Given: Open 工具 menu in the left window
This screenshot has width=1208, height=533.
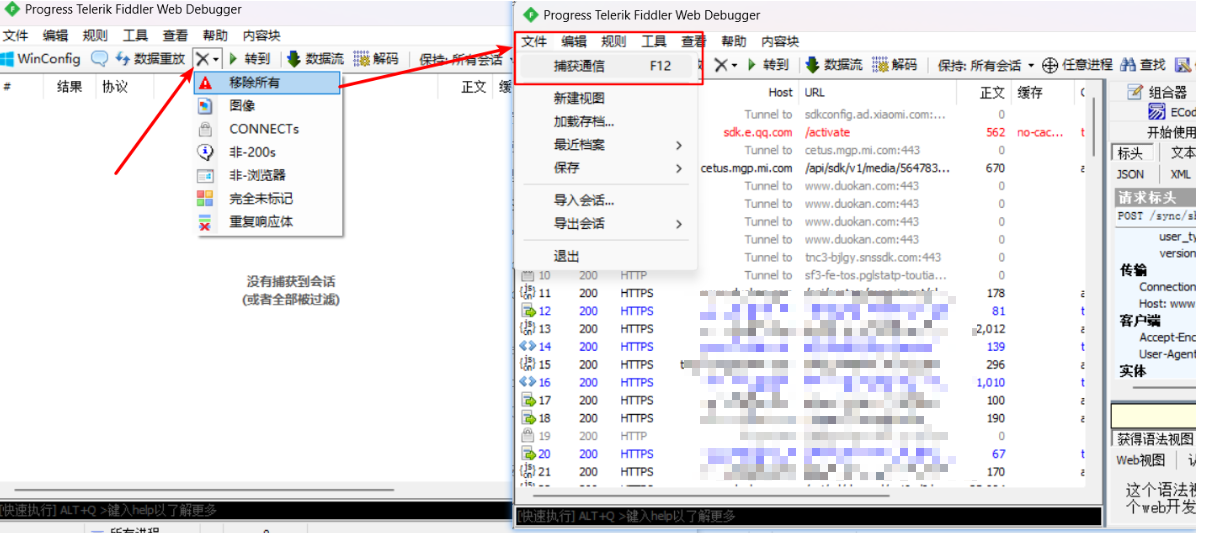Looking at the screenshot, I should pos(135,35).
